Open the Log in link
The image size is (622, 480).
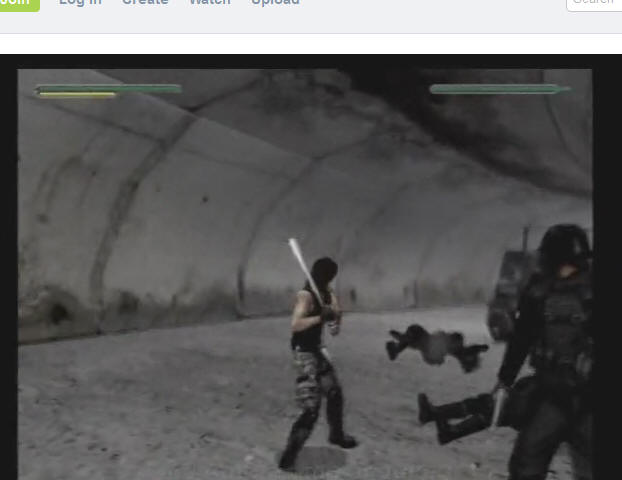click(x=80, y=2)
